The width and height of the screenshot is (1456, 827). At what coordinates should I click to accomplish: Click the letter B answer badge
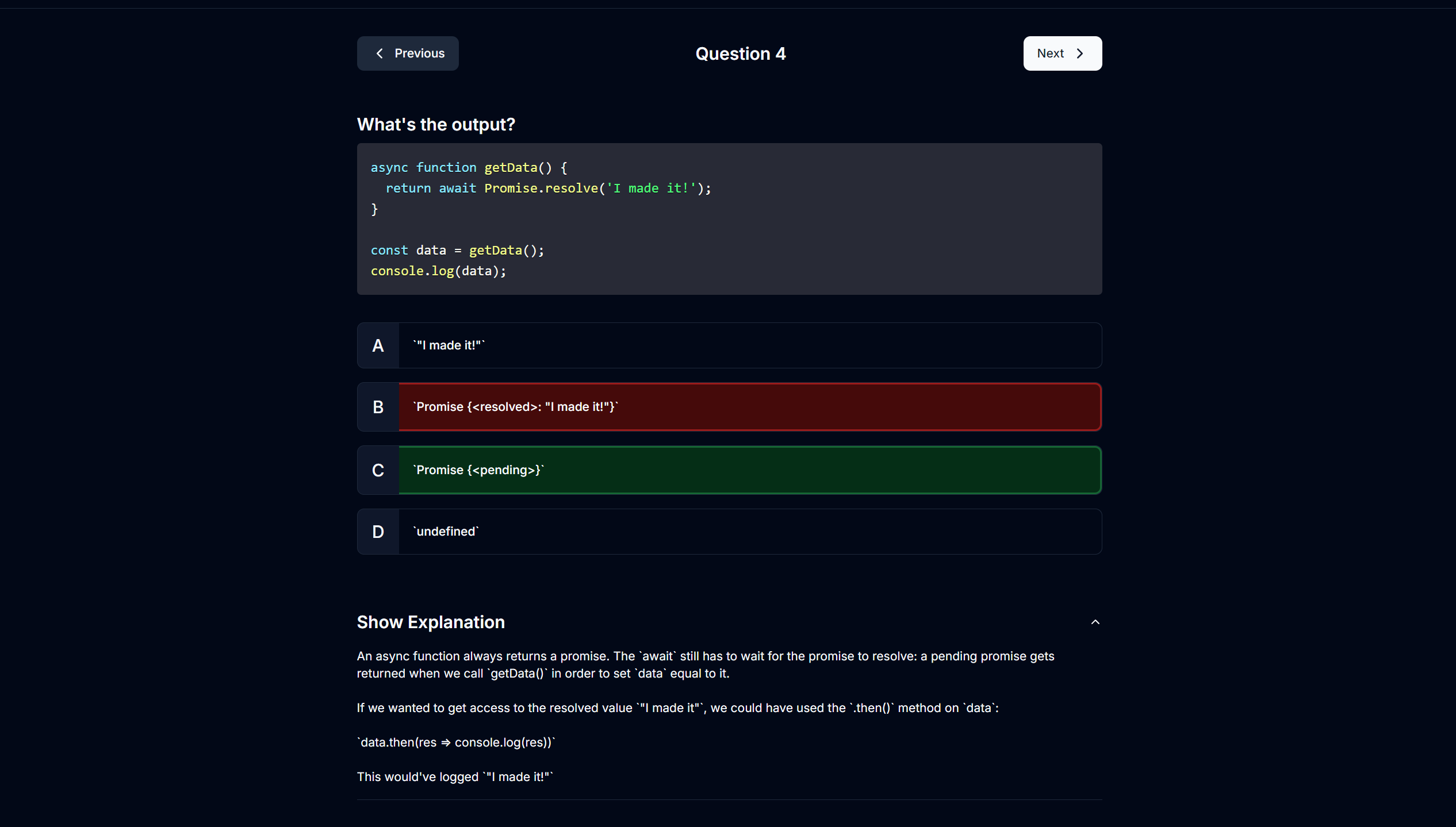378,407
